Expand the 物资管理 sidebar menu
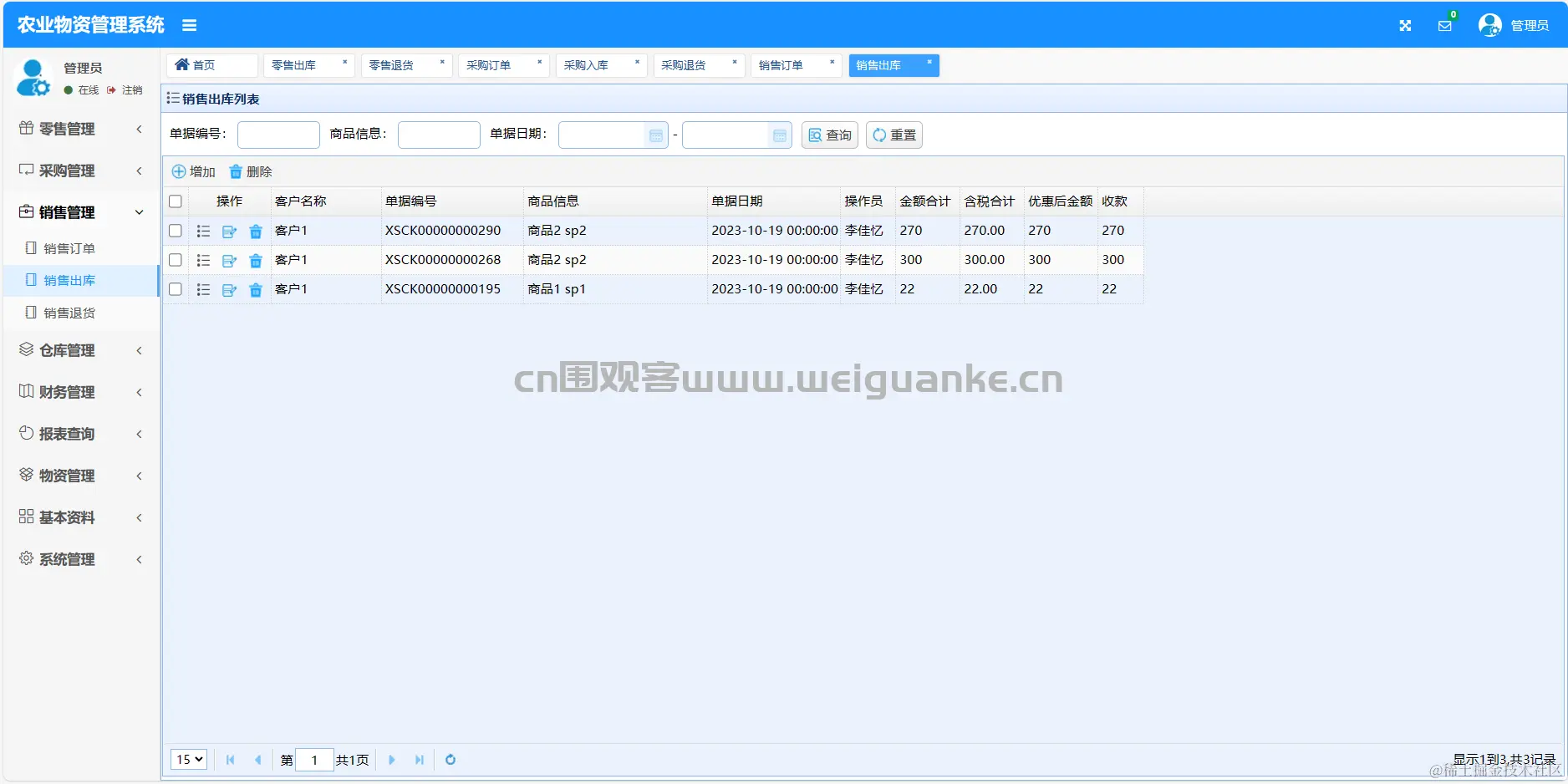The height and width of the screenshot is (784, 1568). (x=81, y=476)
